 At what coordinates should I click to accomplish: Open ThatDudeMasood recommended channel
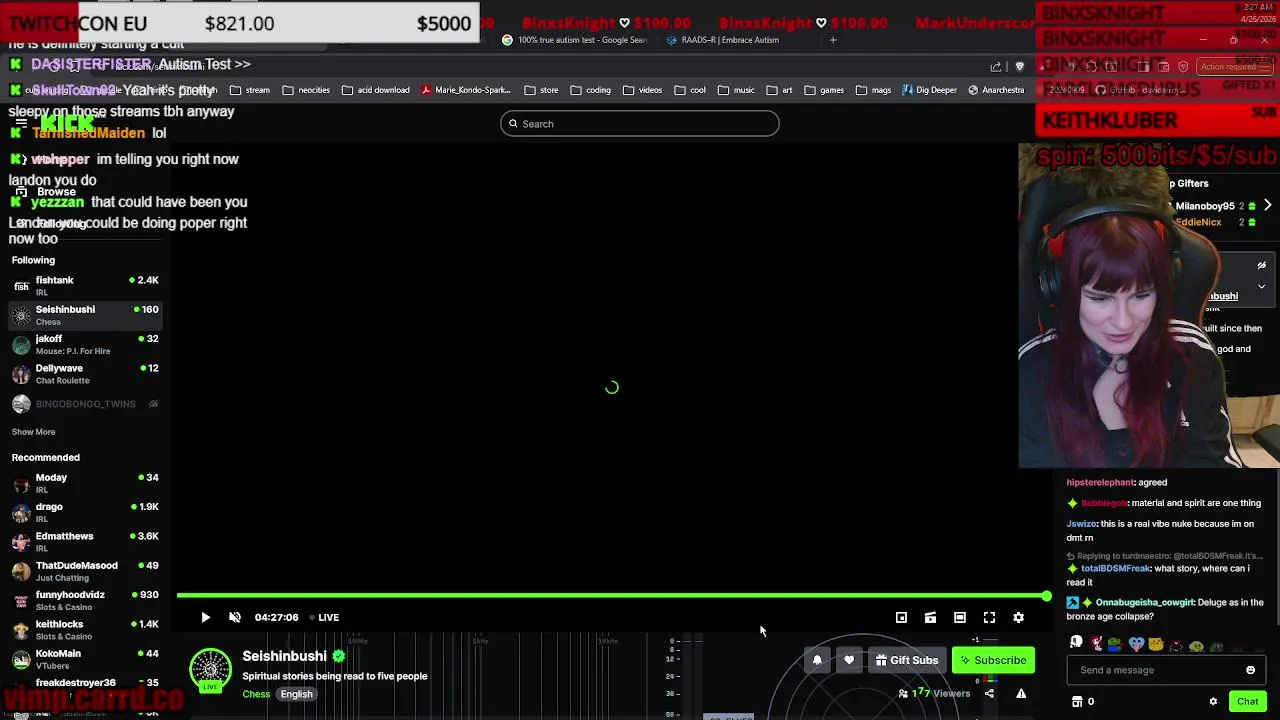pyautogui.click(x=85, y=571)
